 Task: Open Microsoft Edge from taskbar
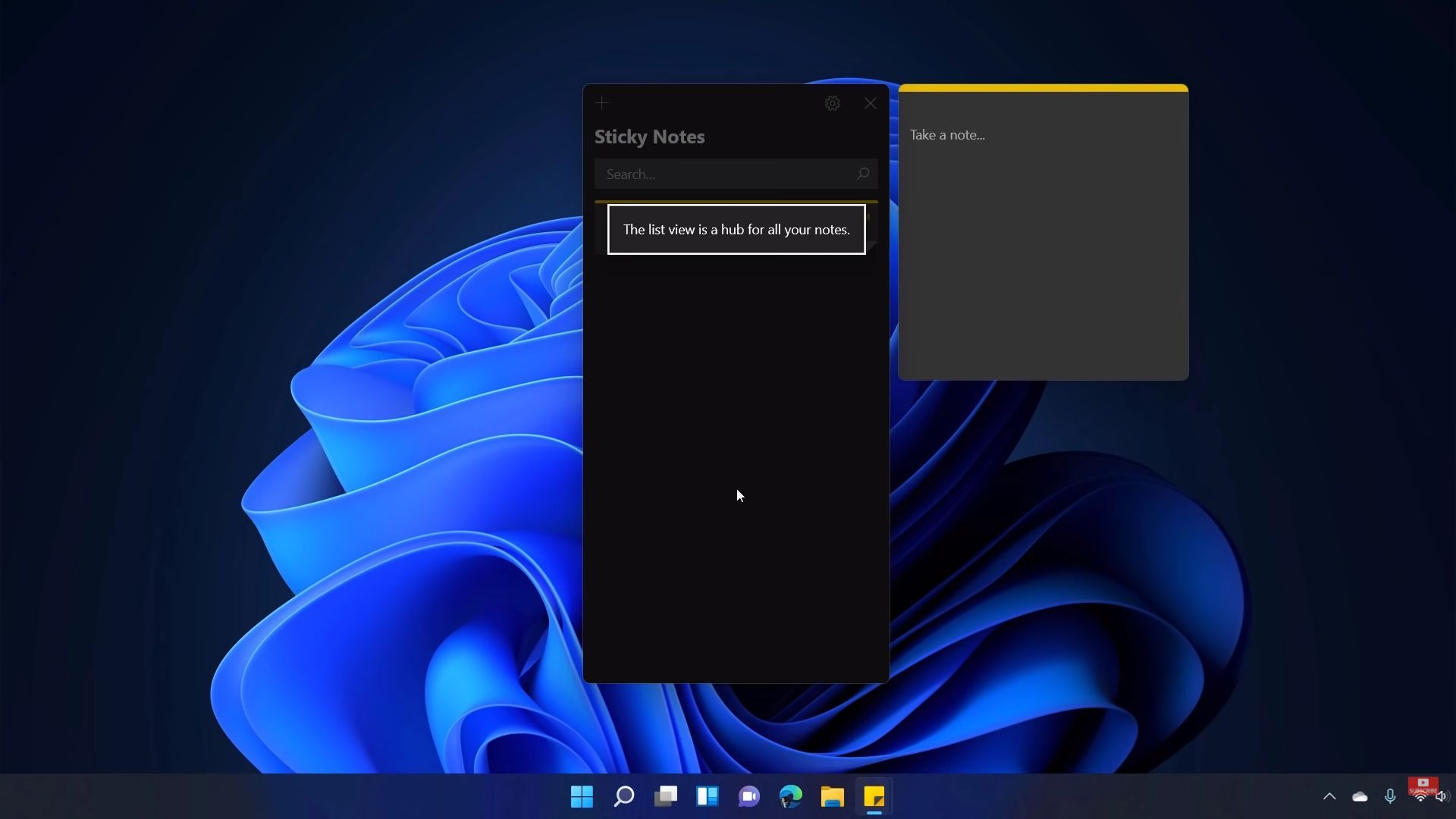791,796
